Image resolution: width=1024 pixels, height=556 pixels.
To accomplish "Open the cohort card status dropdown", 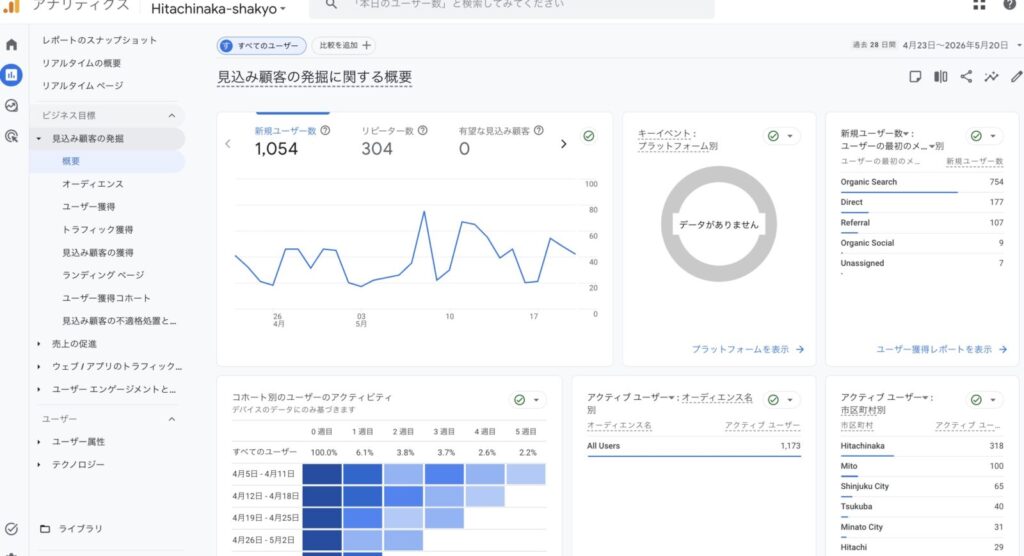I will [x=536, y=400].
